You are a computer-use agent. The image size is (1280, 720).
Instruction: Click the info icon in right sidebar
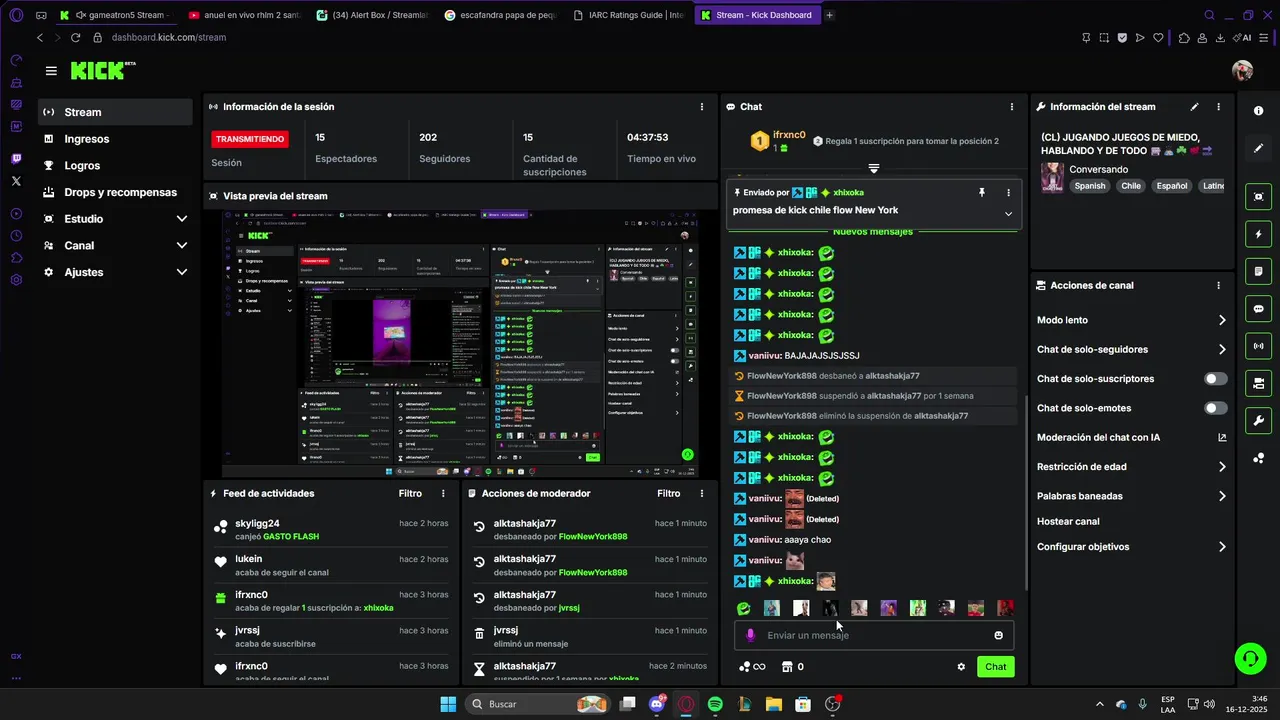tap(1259, 111)
